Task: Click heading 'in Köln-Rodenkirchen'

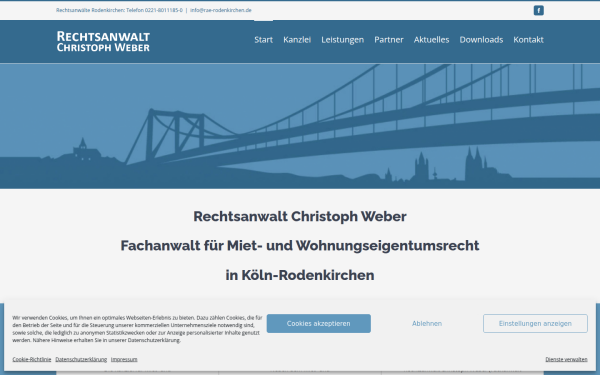Action: click(300, 275)
